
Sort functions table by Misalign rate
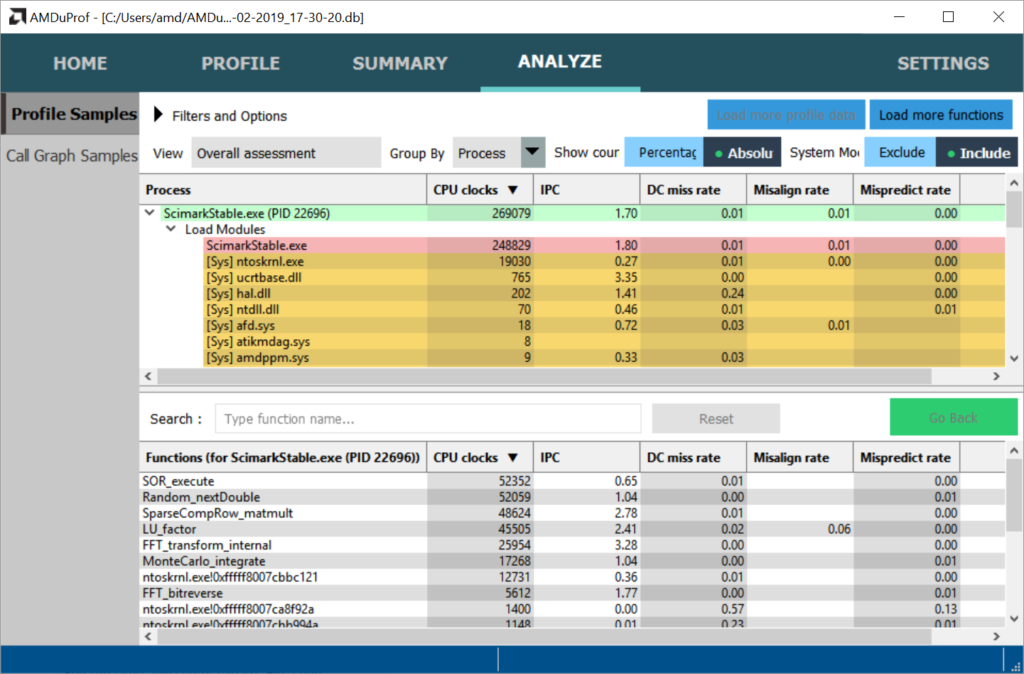800,458
